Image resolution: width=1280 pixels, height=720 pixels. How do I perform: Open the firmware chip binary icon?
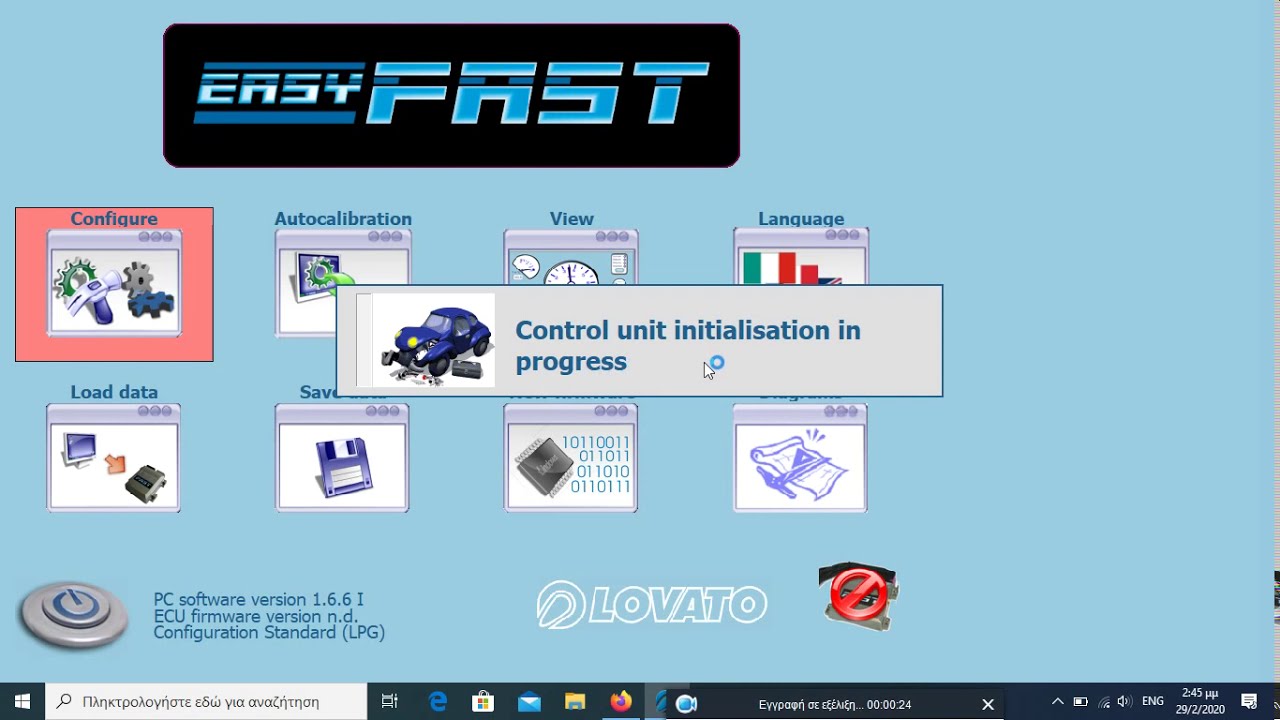coord(571,458)
